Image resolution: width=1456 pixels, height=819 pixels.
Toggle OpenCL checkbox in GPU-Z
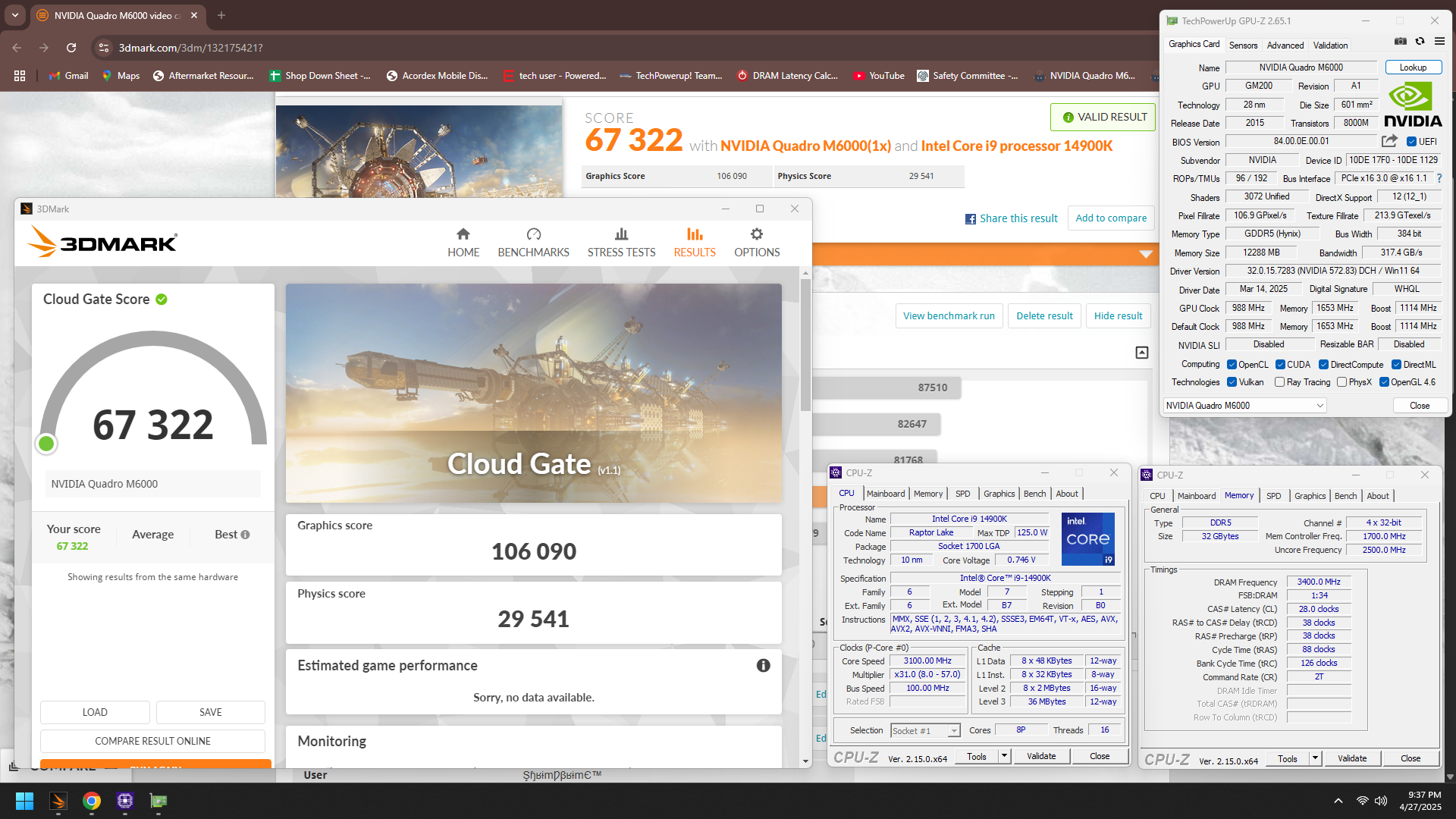point(1232,365)
